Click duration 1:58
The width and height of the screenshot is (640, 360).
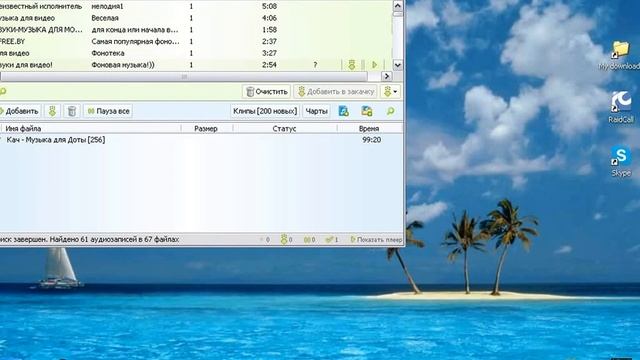[269, 30]
